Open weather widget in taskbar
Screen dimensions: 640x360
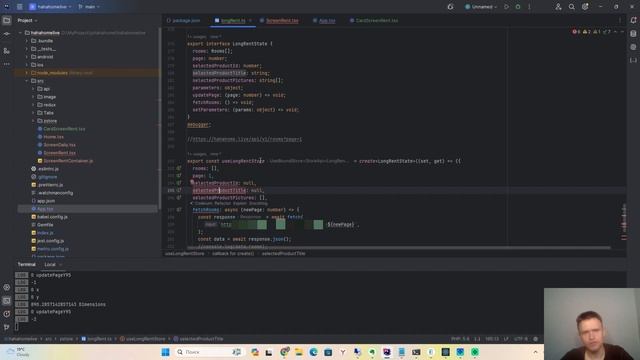[18, 352]
